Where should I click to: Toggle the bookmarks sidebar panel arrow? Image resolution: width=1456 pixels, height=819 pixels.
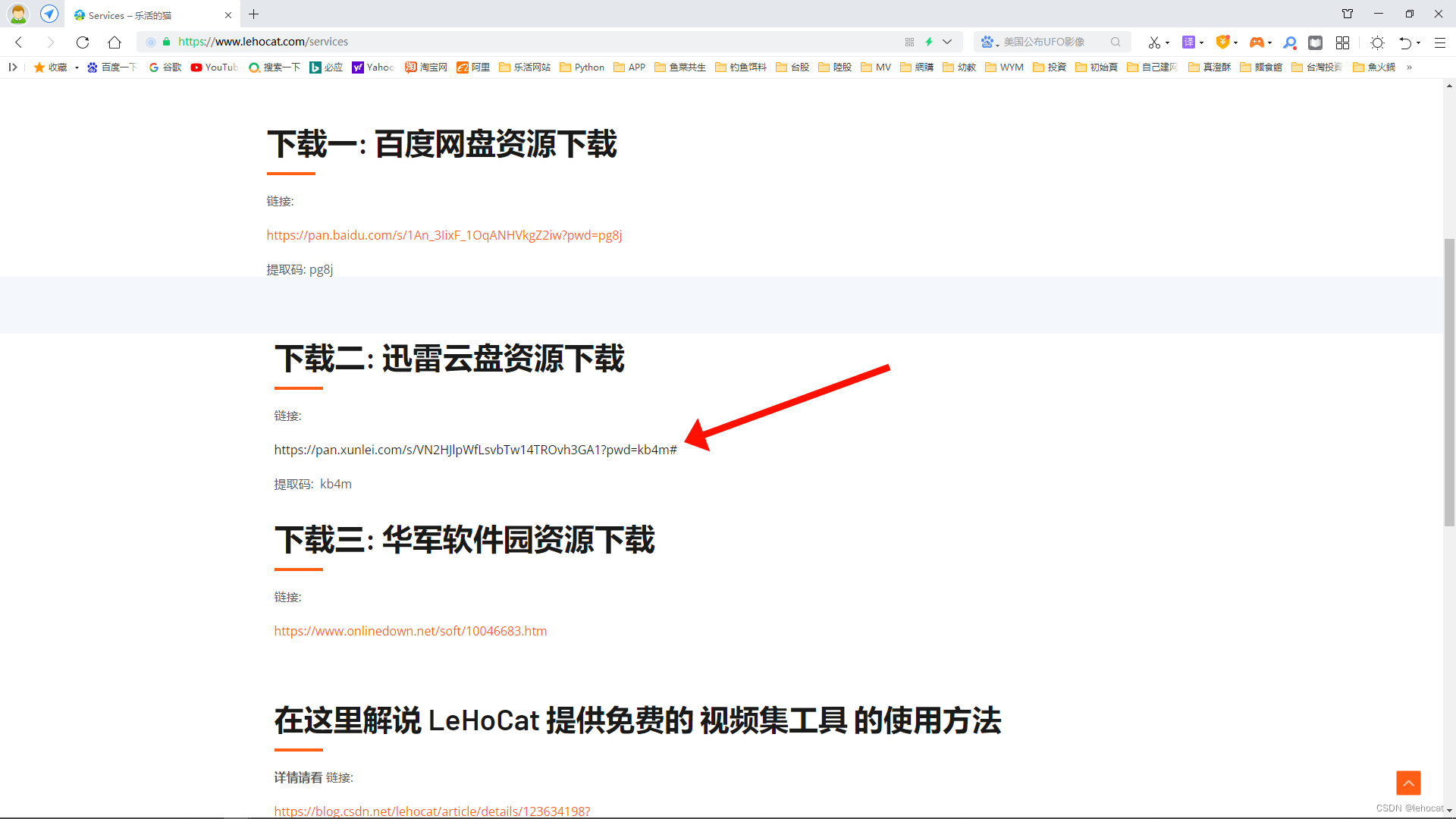point(13,67)
